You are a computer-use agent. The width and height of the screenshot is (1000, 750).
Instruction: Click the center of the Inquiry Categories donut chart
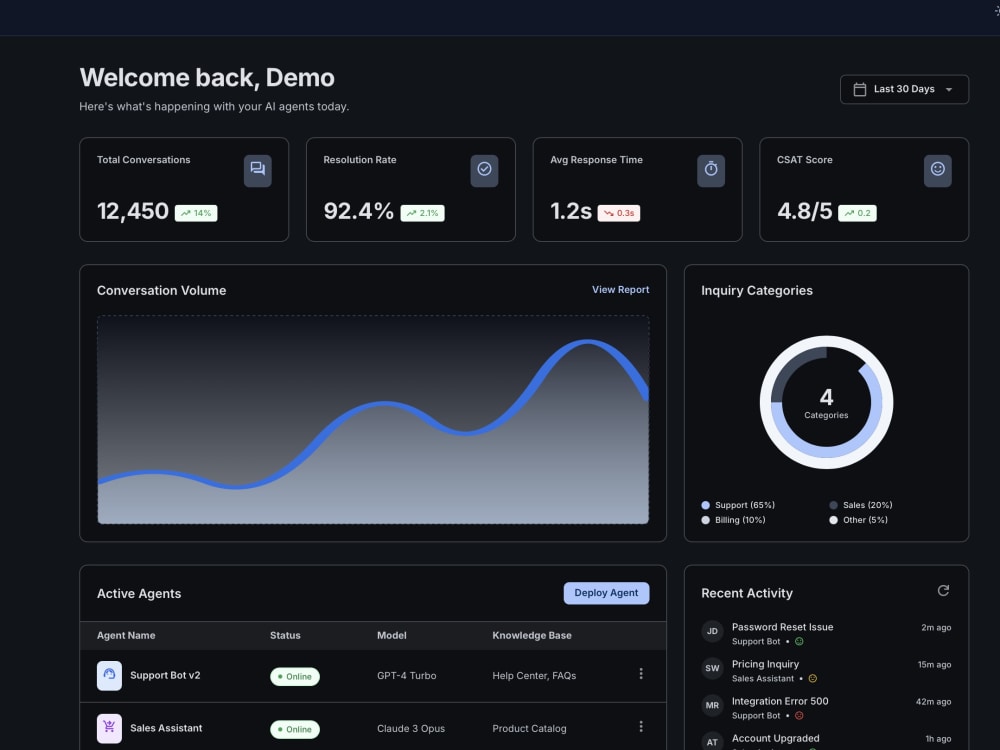click(x=827, y=402)
